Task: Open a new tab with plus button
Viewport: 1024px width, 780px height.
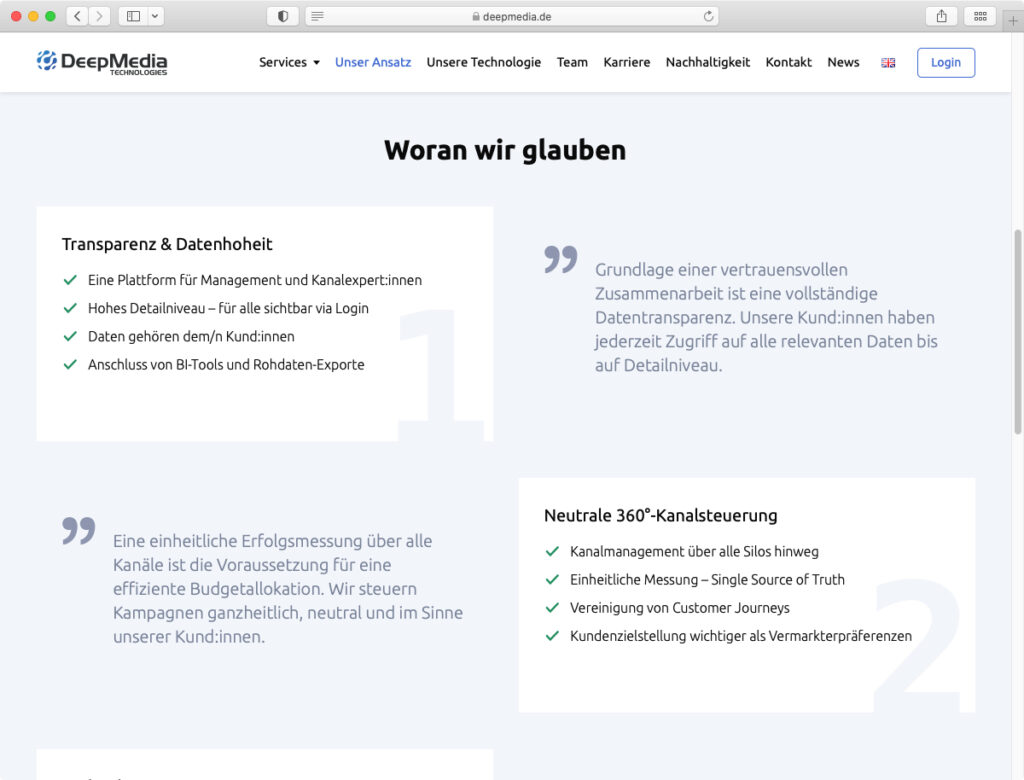Action: [x=1013, y=21]
